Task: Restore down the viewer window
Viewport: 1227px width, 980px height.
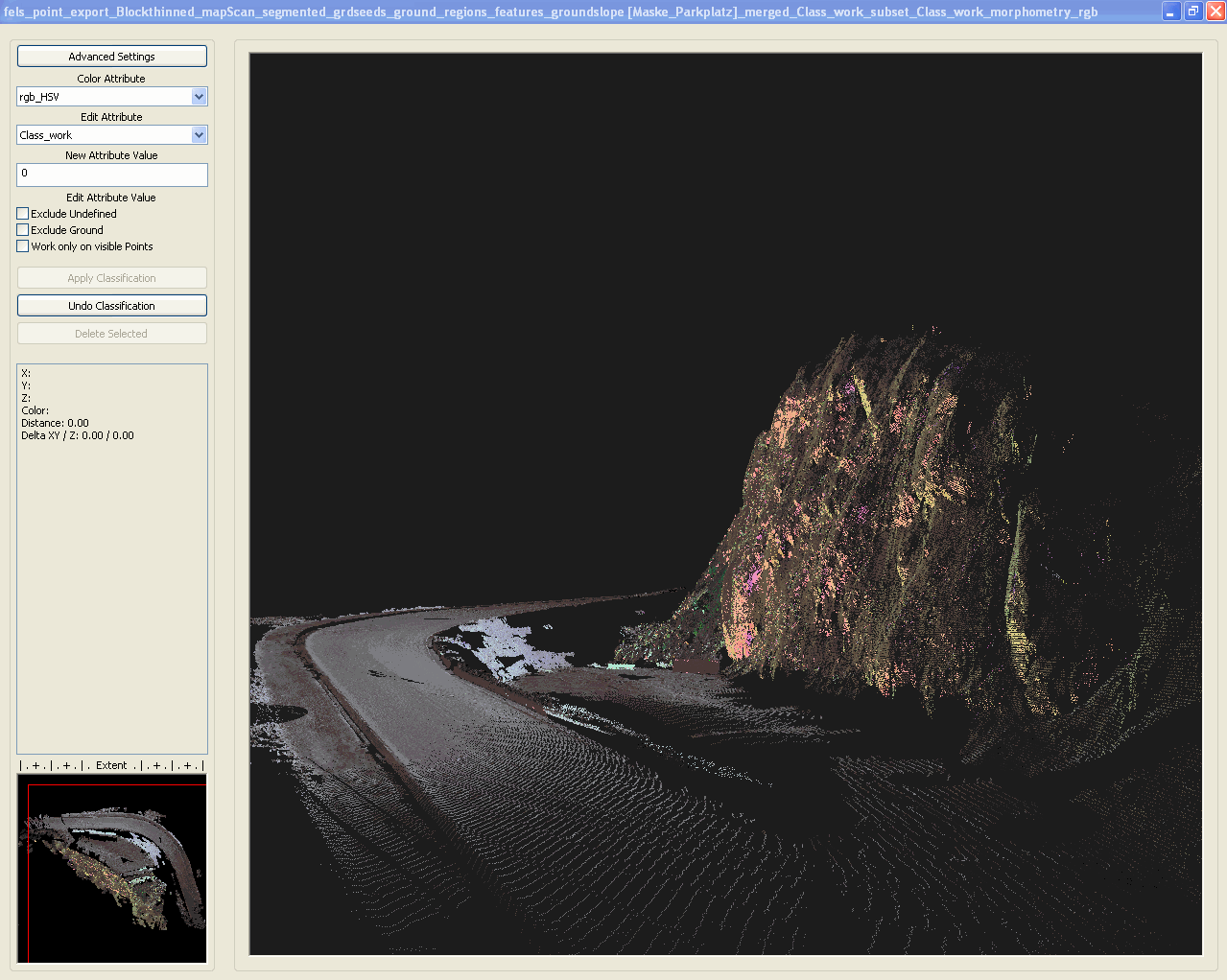Action: click(1193, 12)
